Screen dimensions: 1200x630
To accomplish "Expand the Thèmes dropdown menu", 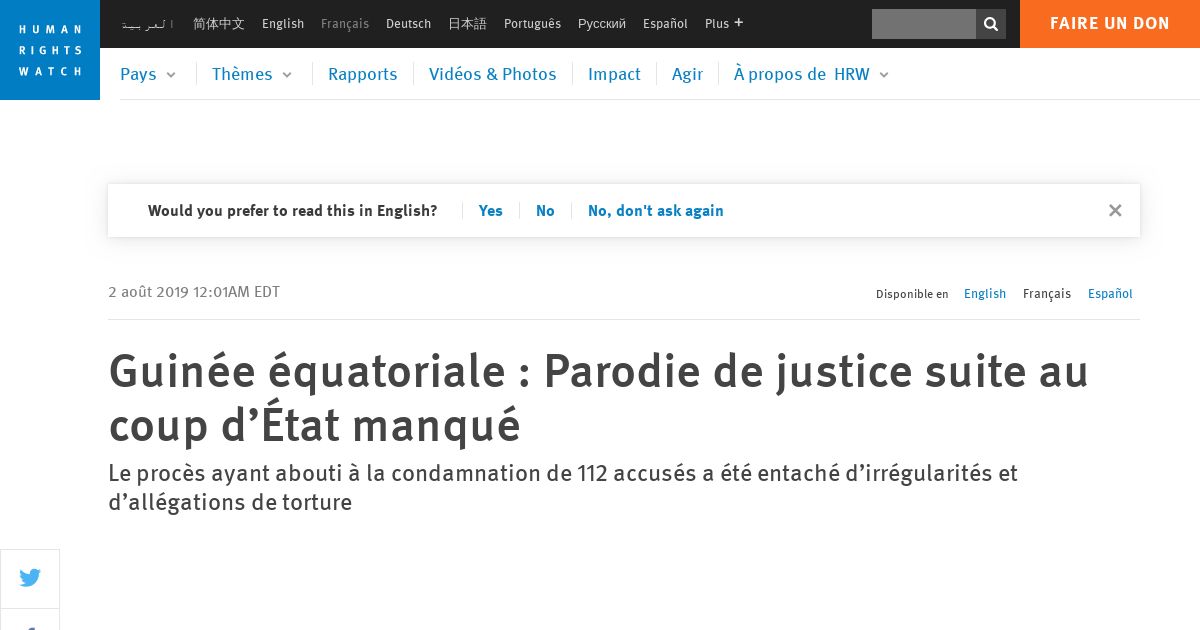I will tap(252, 74).
